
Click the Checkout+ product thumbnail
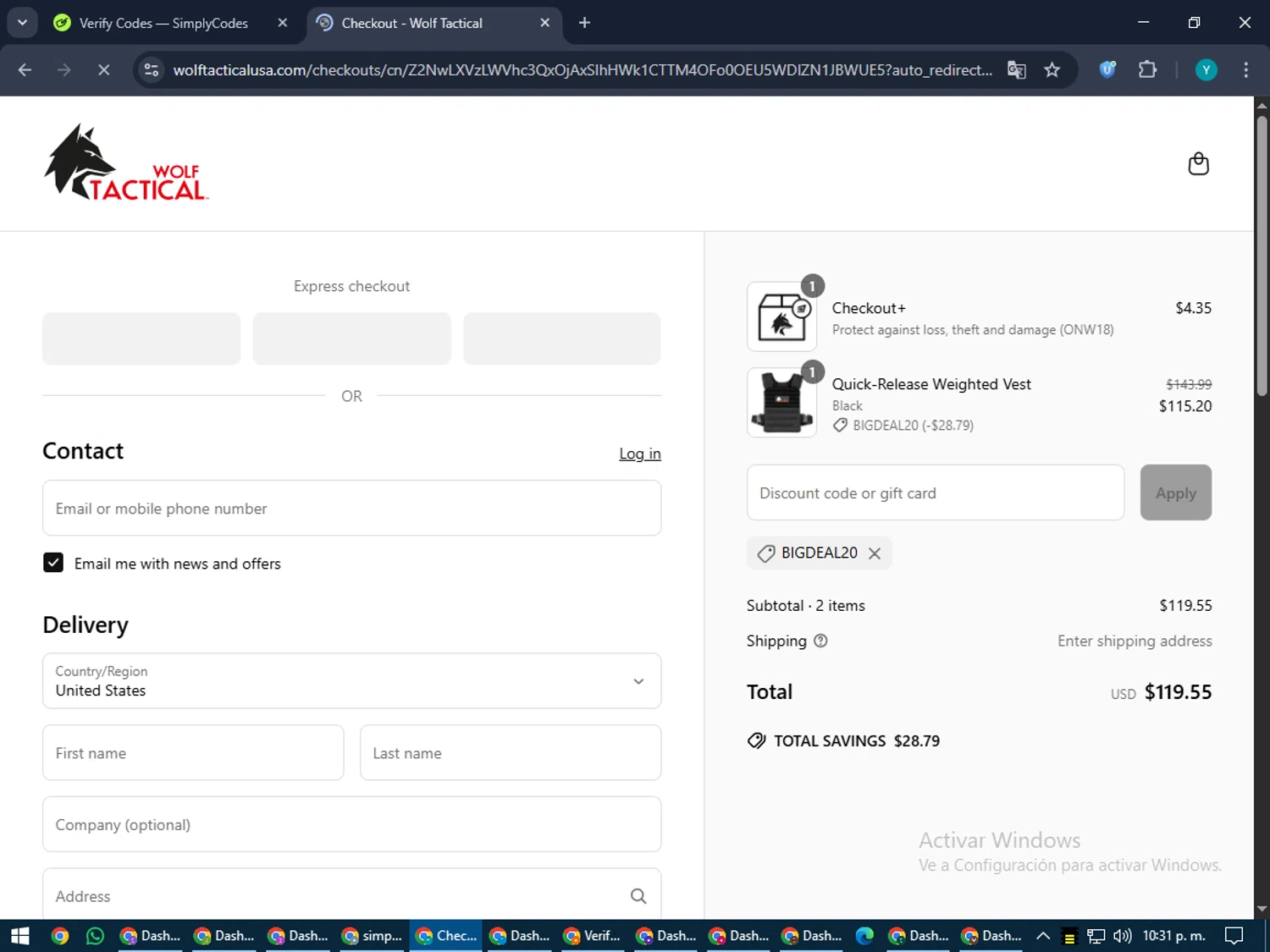pyautogui.click(x=781, y=316)
